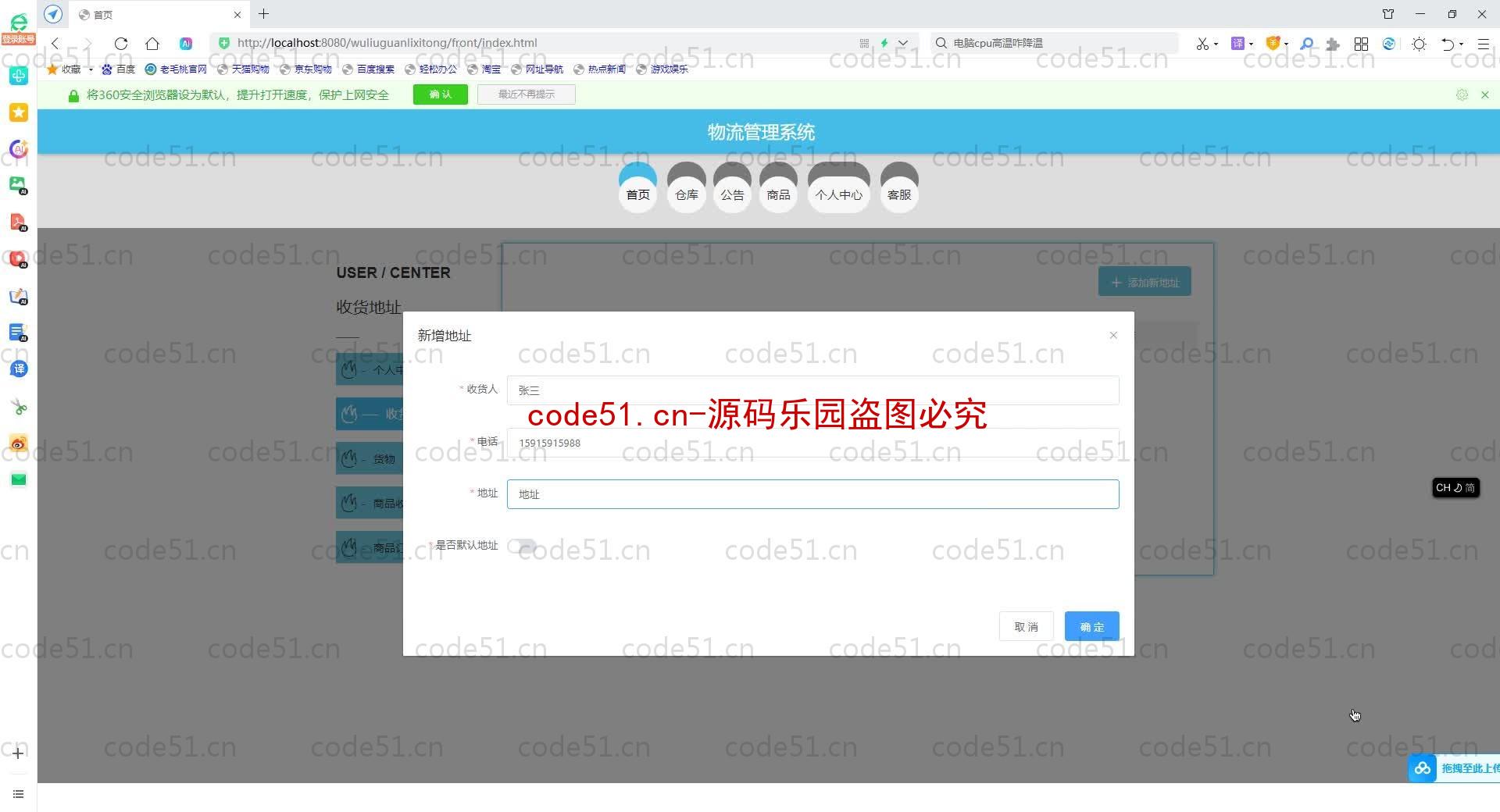
Task: Open the hamburger main menu icon
Action: (1484, 44)
